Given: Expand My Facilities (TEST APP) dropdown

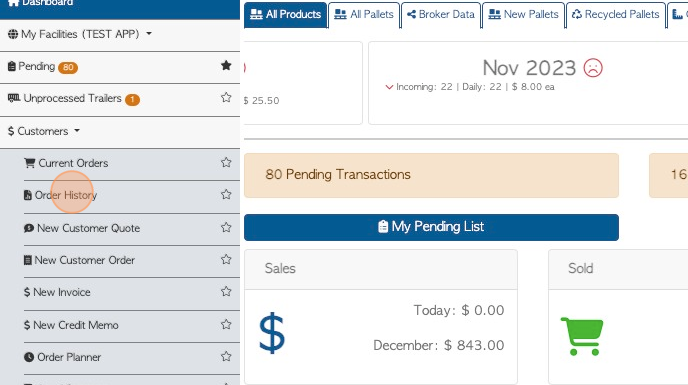Looking at the screenshot, I should 80,34.
